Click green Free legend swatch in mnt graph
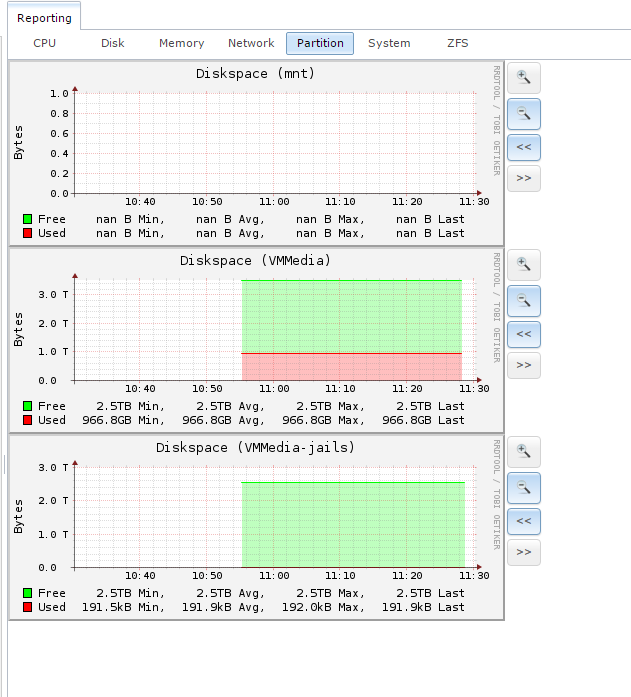This screenshot has width=631, height=697. 28,219
